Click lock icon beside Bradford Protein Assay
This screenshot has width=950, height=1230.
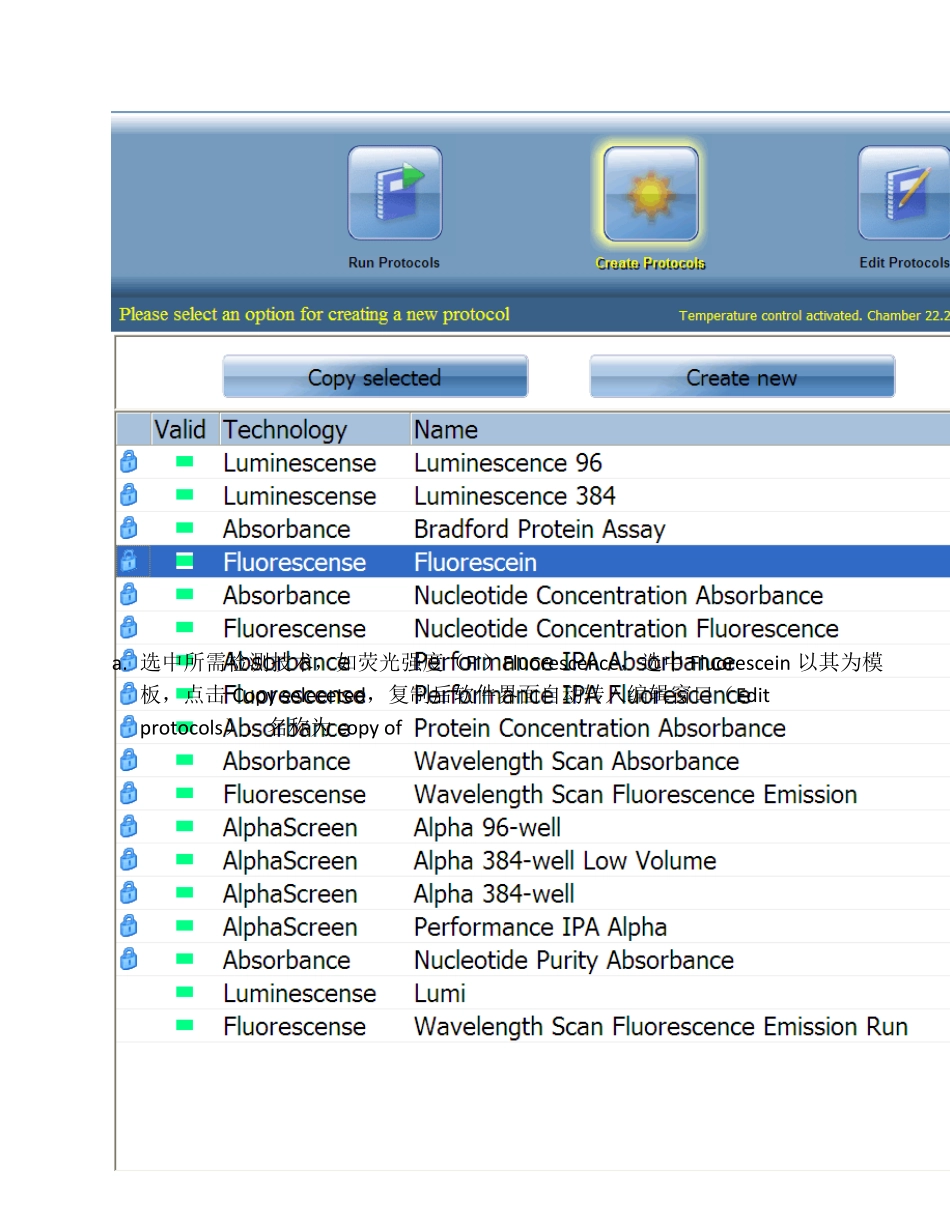point(129,528)
